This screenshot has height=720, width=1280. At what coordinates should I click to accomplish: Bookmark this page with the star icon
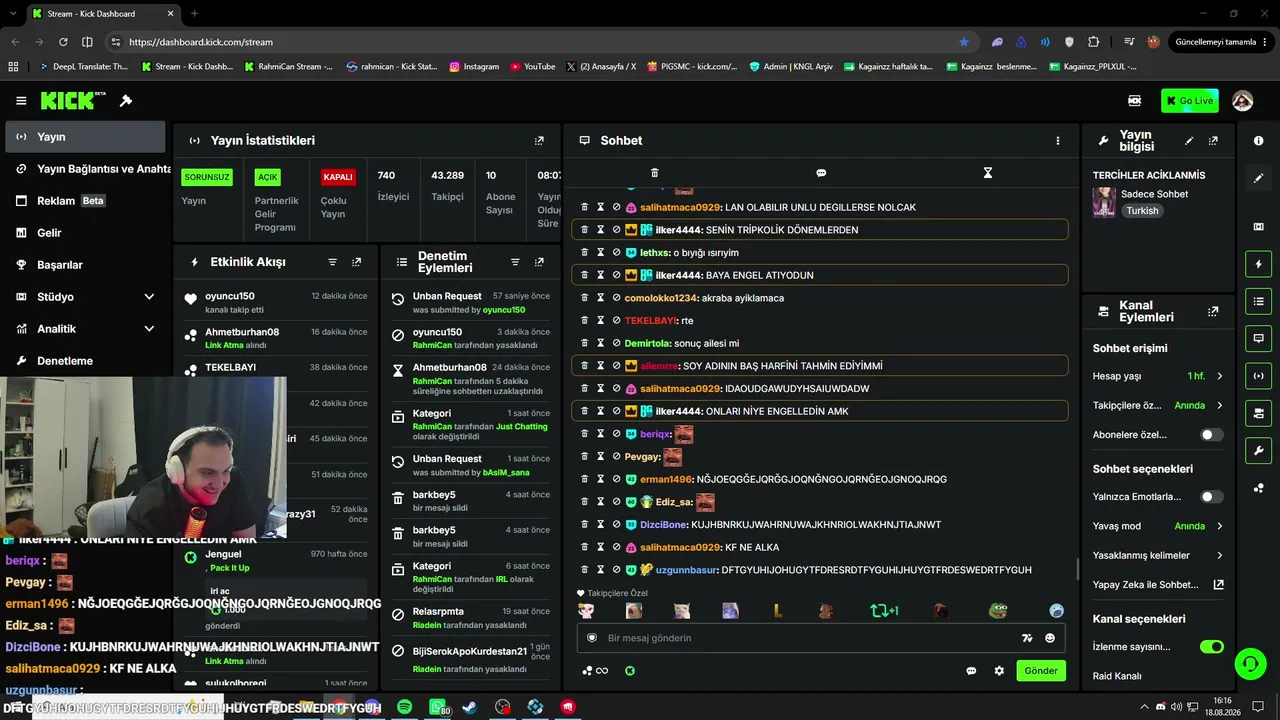click(964, 42)
